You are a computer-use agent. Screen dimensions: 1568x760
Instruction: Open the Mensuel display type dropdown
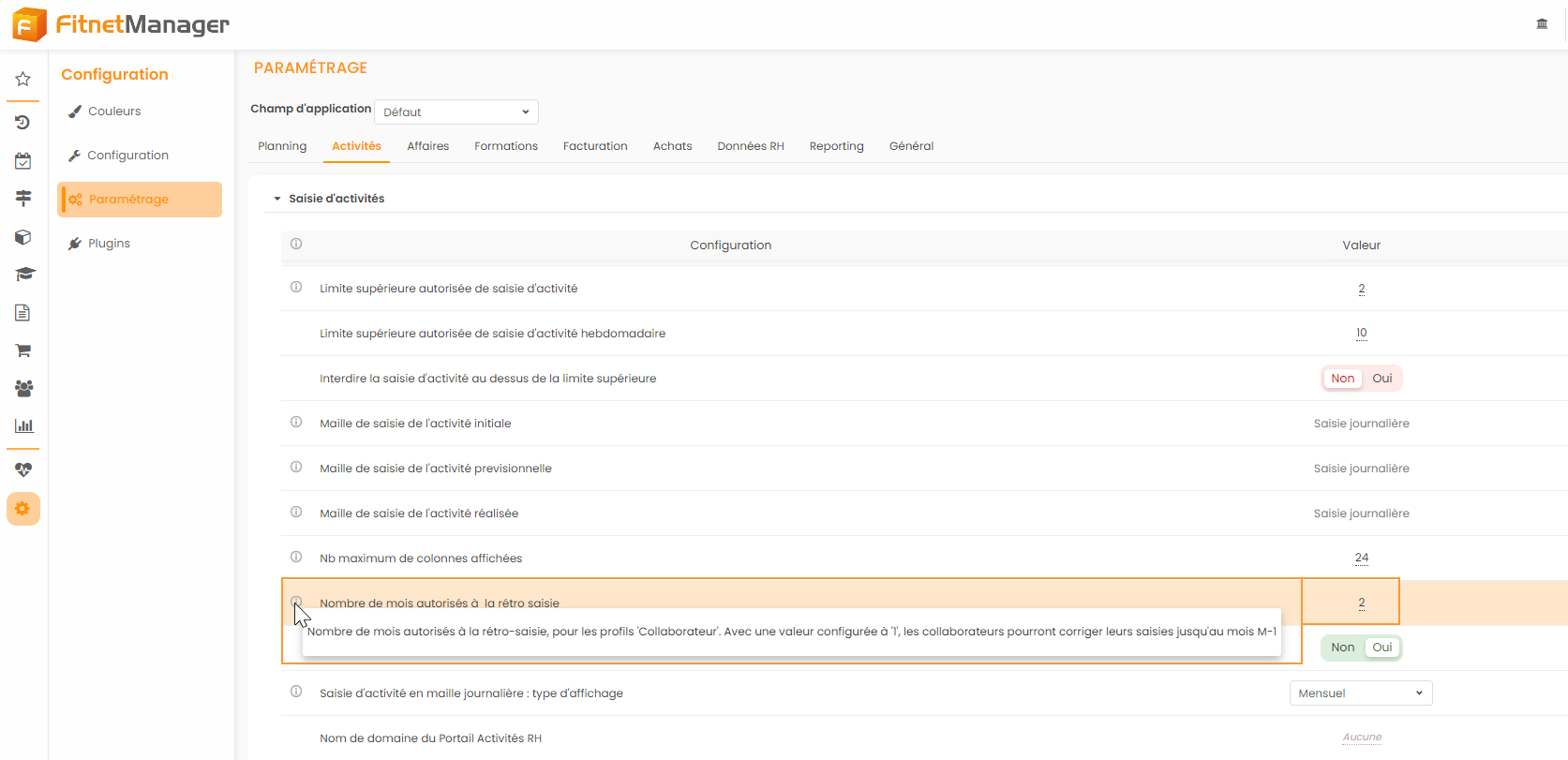pyautogui.click(x=1360, y=693)
